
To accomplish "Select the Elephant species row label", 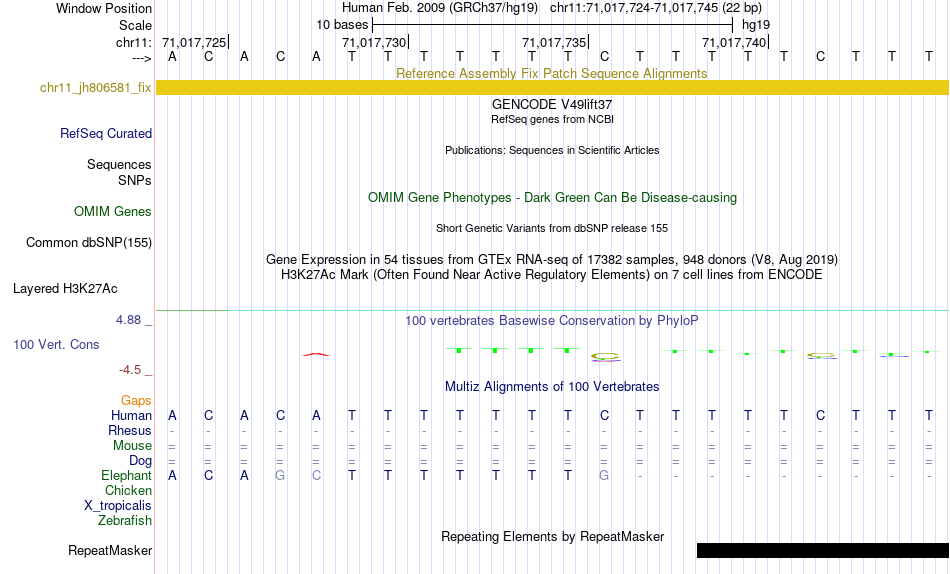I will (126, 476).
